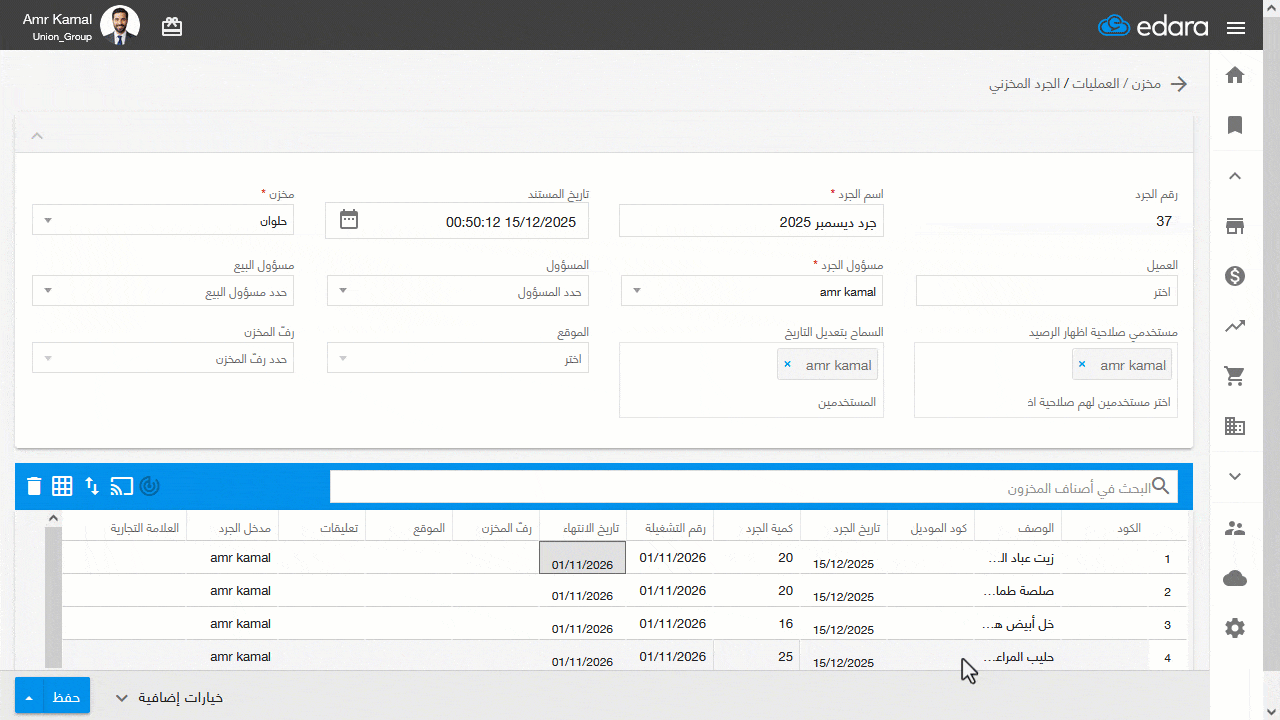Collapse the form panel header chevron
The height and width of the screenshot is (720, 1280).
point(36,135)
